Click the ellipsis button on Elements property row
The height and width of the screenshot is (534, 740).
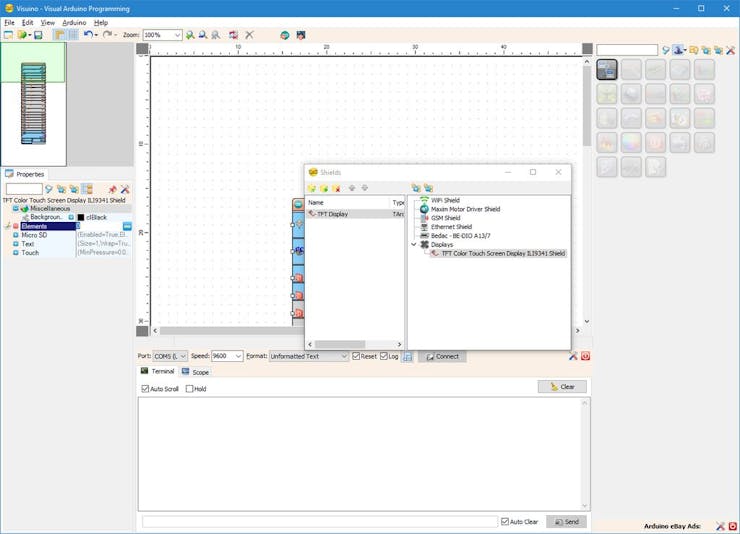click(x=127, y=226)
